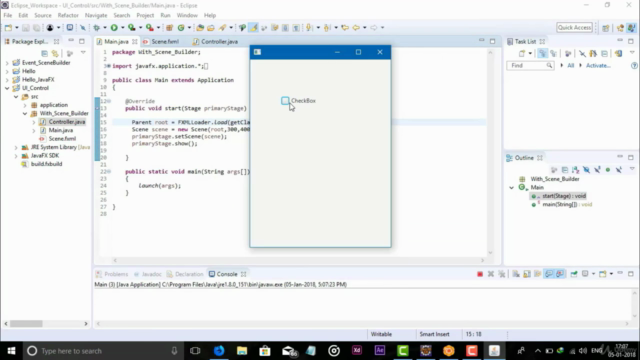Click Activate... link in Task List
The image size is (640, 360).
pos(598,65)
